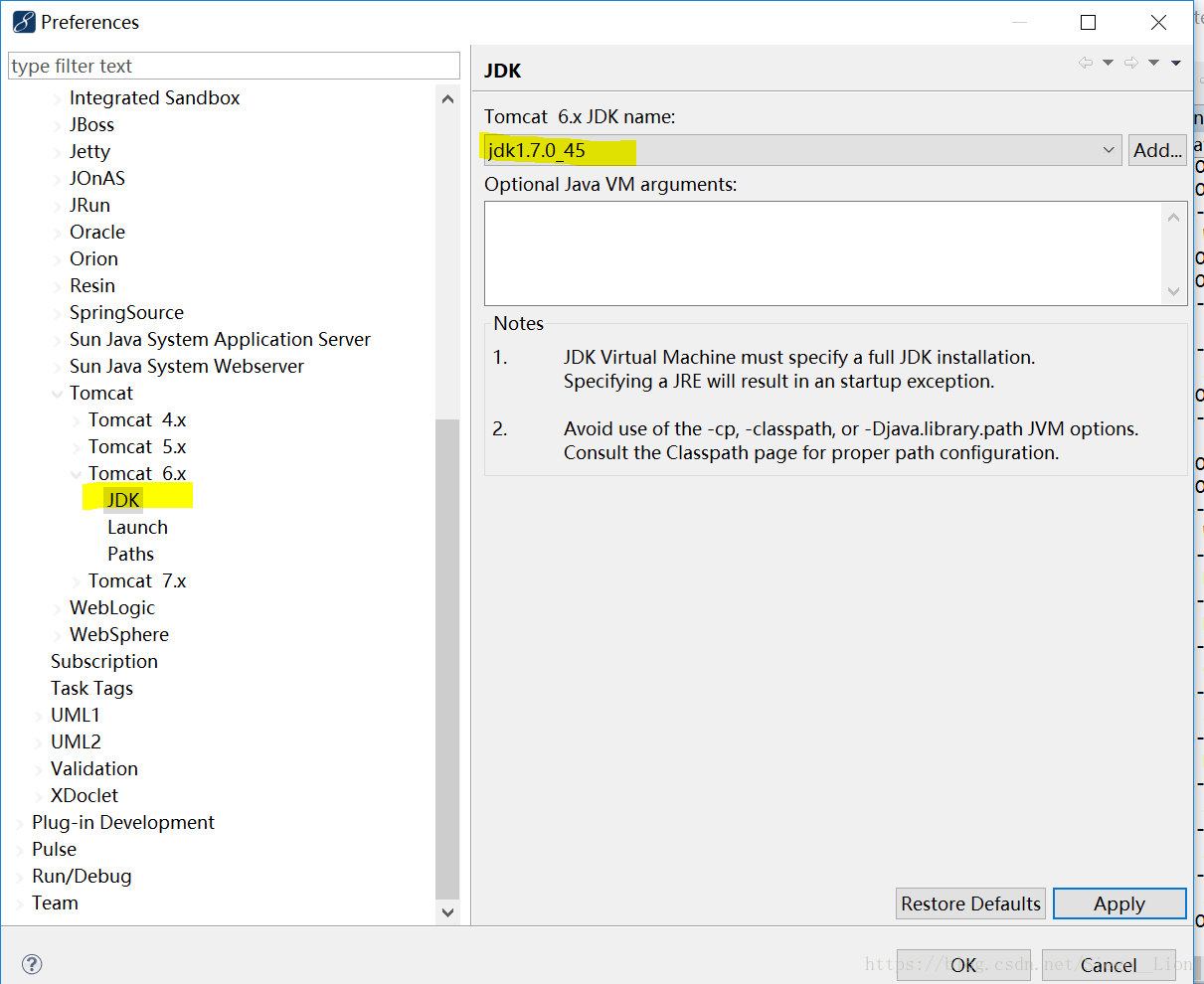Expand the SpringSource tree node
Viewport: 1204px width, 984px height.
[x=58, y=313]
